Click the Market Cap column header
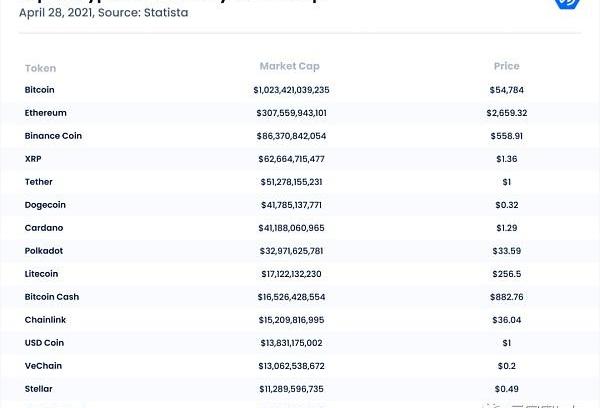This screenshot has width=600, height=408. click(x=290, y=67)
